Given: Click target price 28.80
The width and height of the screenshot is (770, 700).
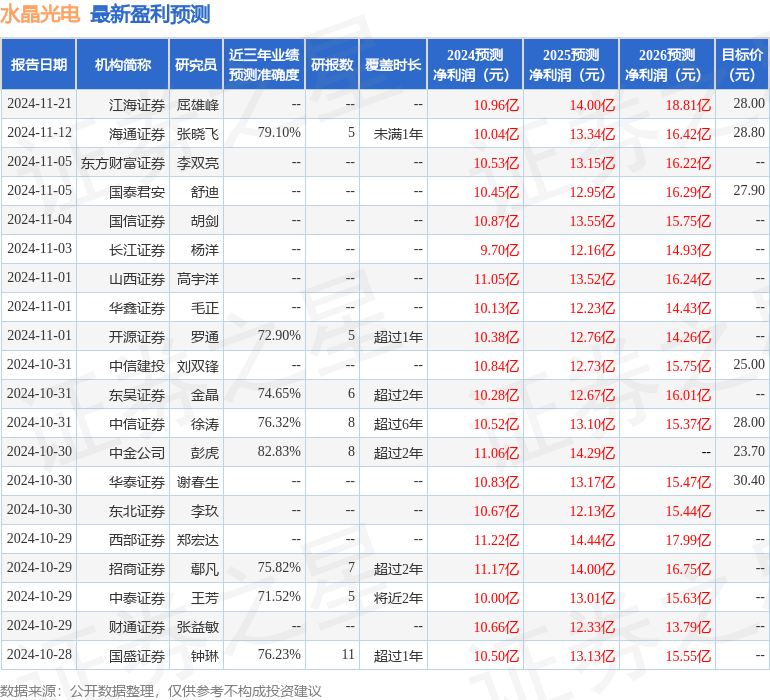Looking at the screenshot, I should pyautogui.click(x=749, y=133).
